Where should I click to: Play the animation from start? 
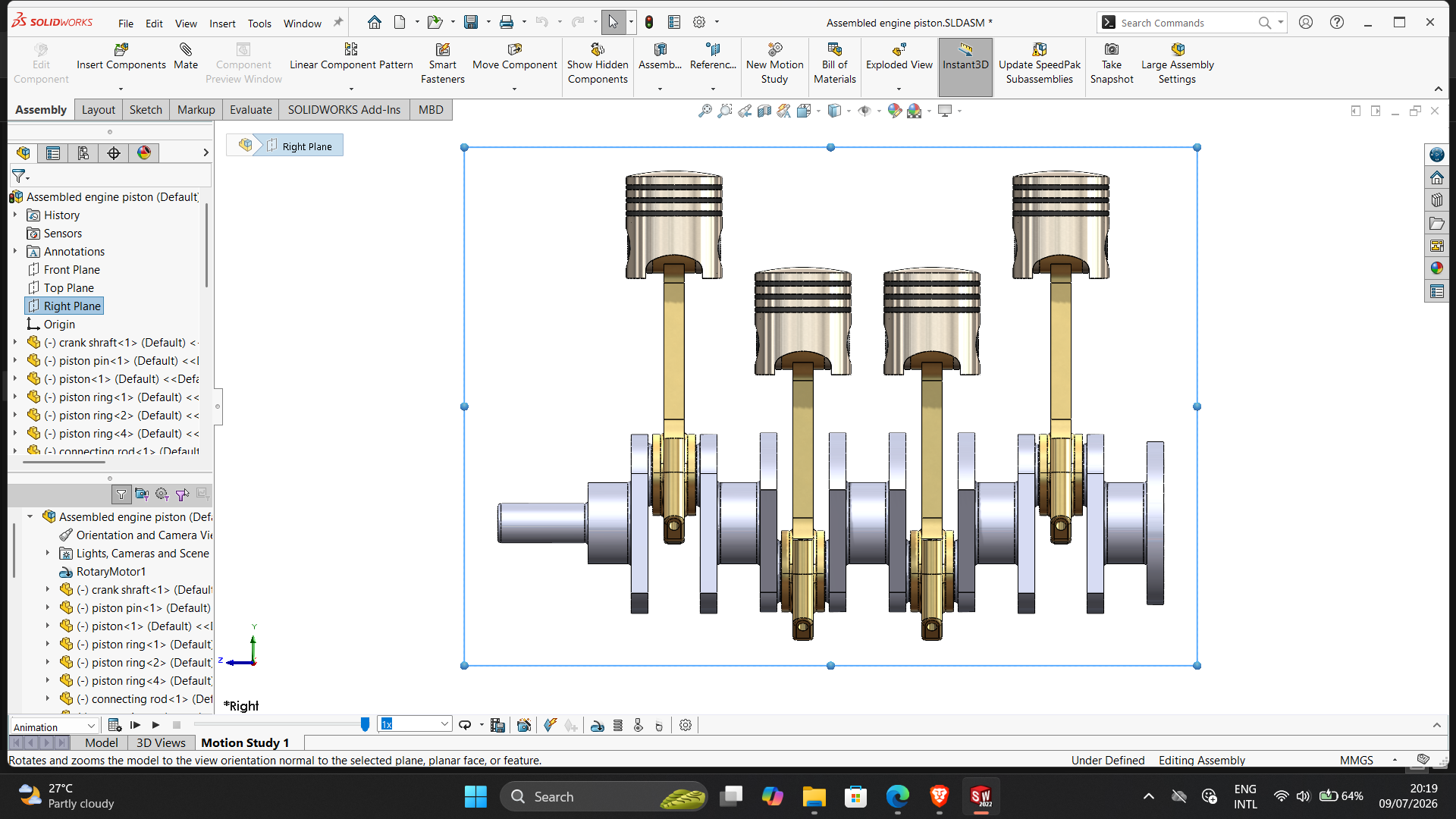[x=135, y=726]
